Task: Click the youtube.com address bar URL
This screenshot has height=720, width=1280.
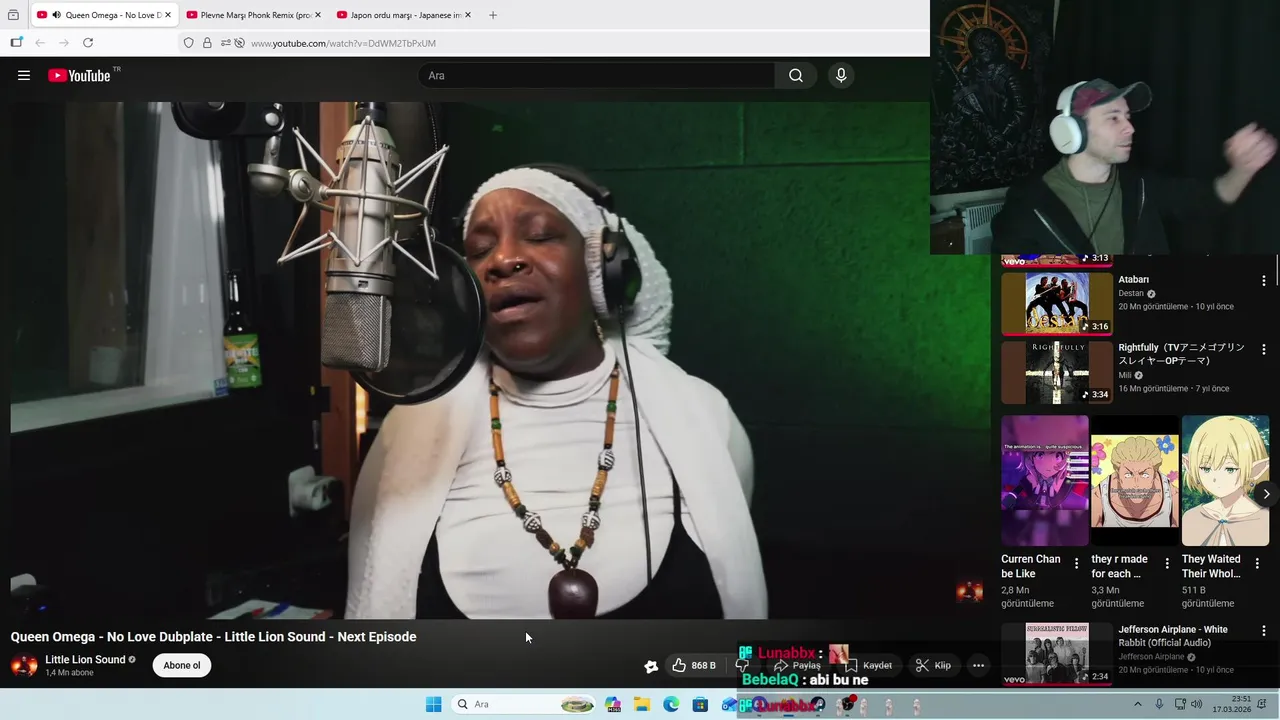Action: pyautogui.click(x=343, y=43)
